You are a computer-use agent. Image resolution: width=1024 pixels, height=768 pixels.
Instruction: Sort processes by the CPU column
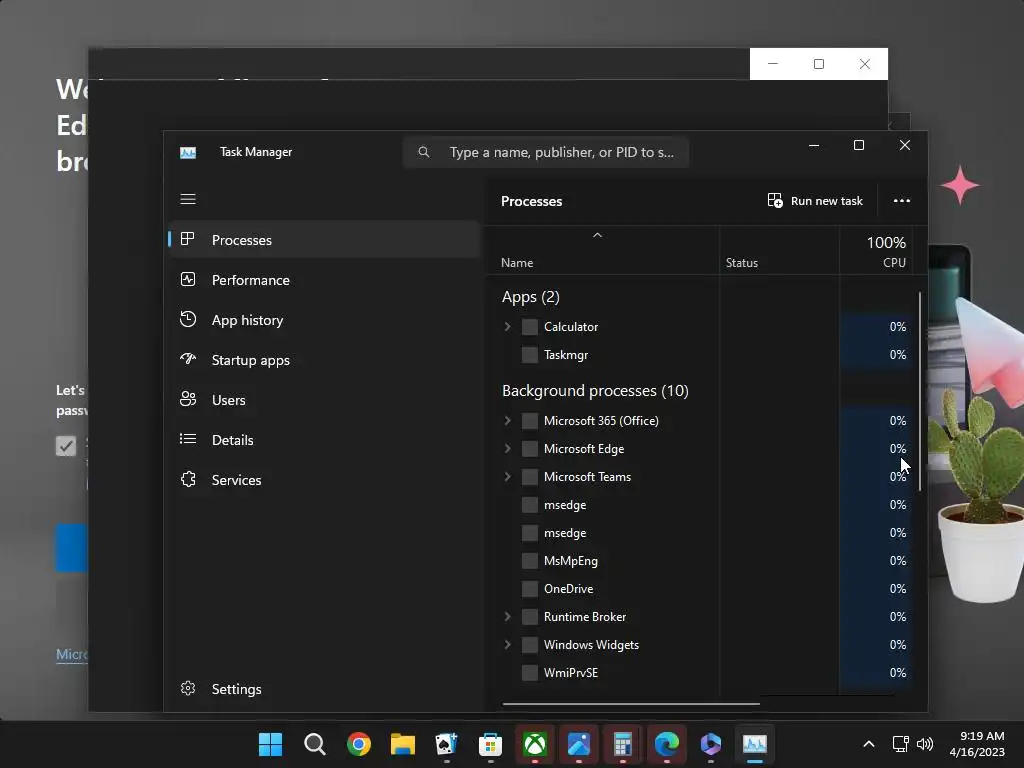point(876,250)
